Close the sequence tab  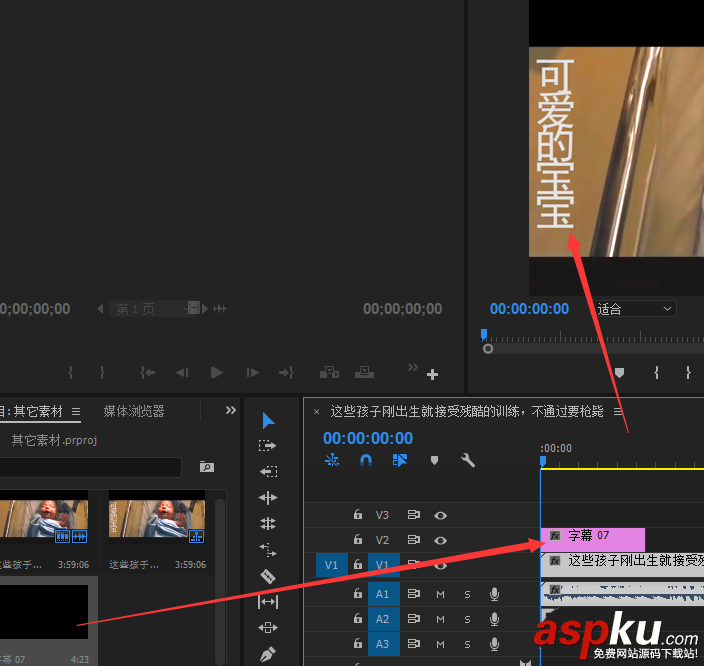[x=317, y=411]
